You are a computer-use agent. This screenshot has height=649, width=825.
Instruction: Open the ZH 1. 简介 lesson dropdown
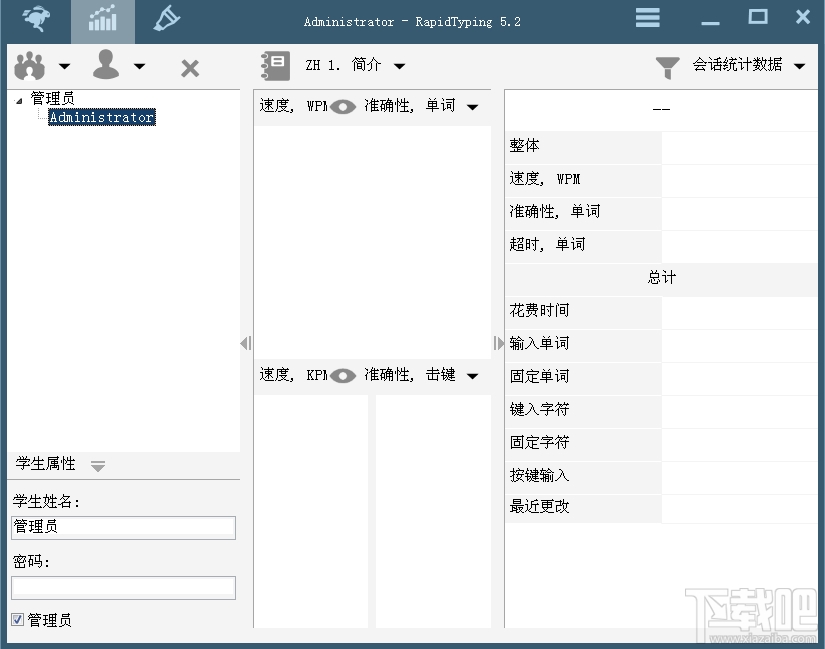399,65
